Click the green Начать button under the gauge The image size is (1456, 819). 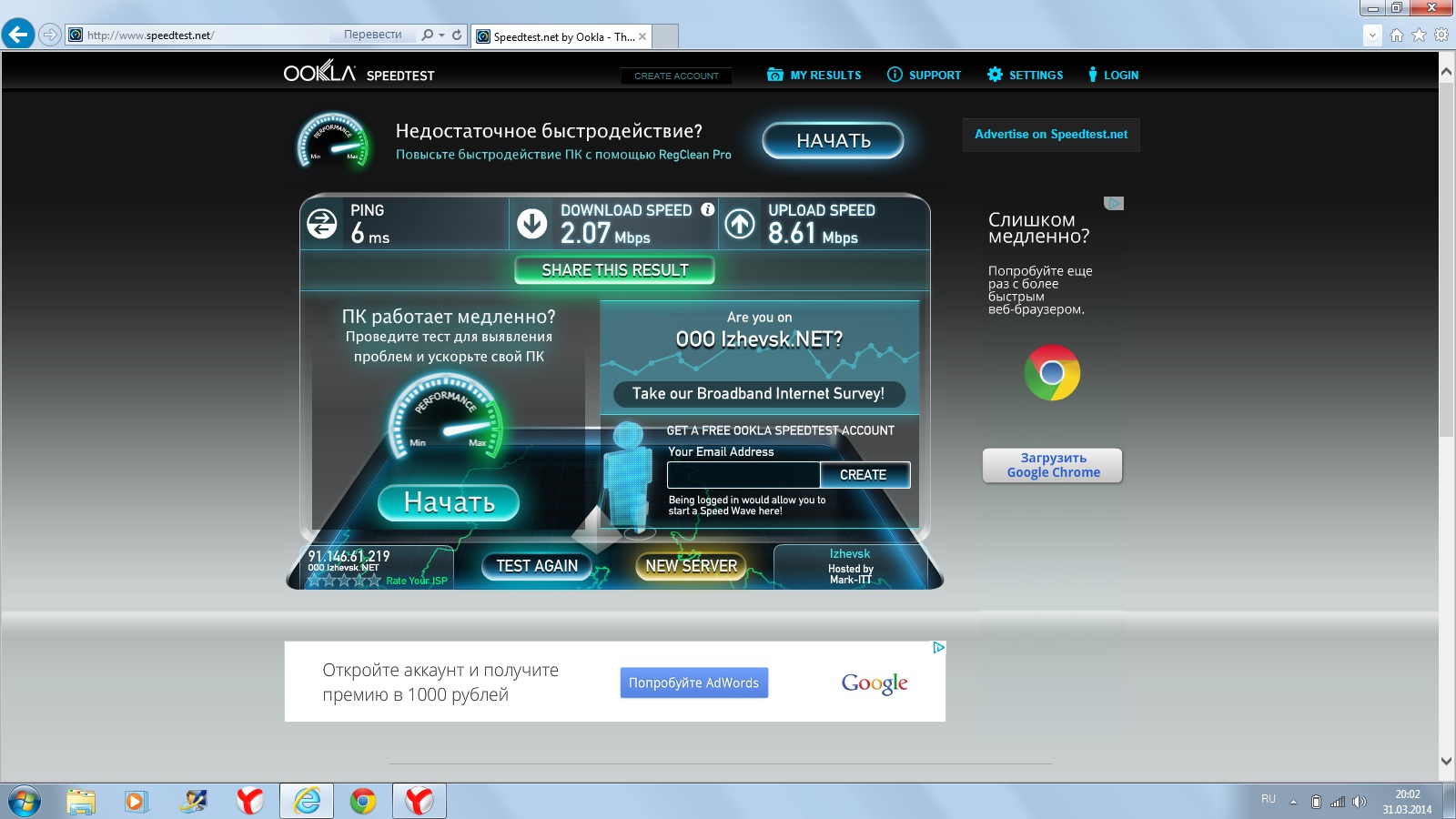[449, 502]
